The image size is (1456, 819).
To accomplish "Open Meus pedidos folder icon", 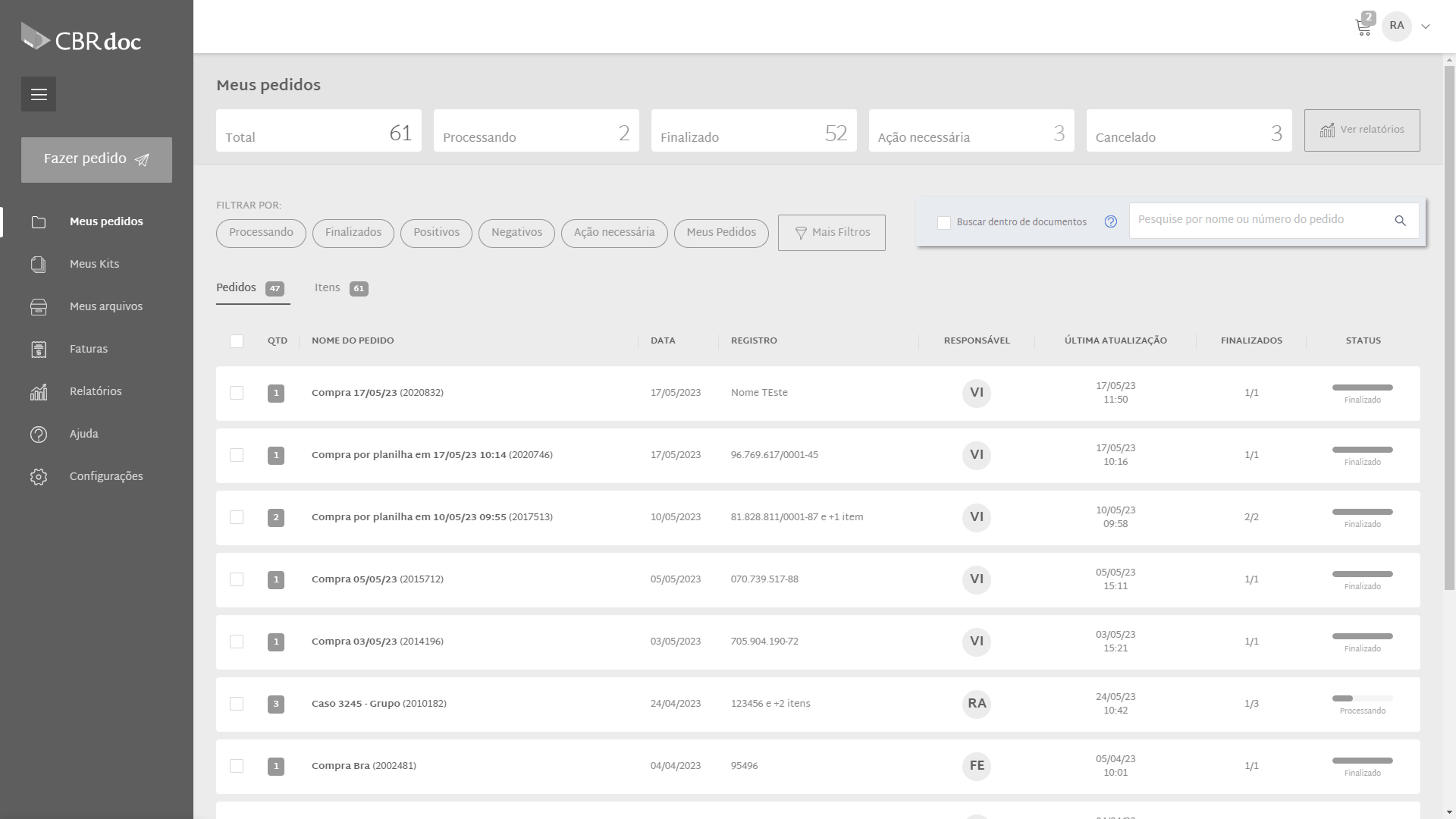I will point(38,222).
